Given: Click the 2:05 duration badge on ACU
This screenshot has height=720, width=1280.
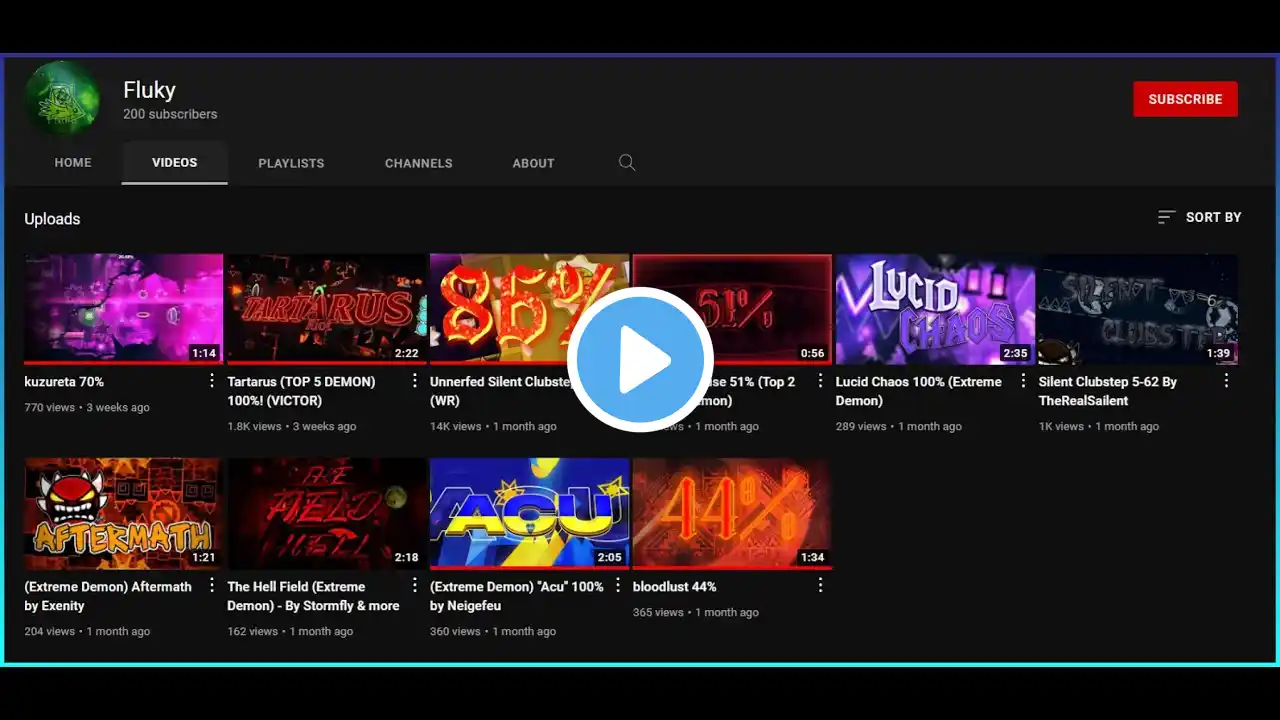Looking at the screenshot, I should (x=609, y=558).
